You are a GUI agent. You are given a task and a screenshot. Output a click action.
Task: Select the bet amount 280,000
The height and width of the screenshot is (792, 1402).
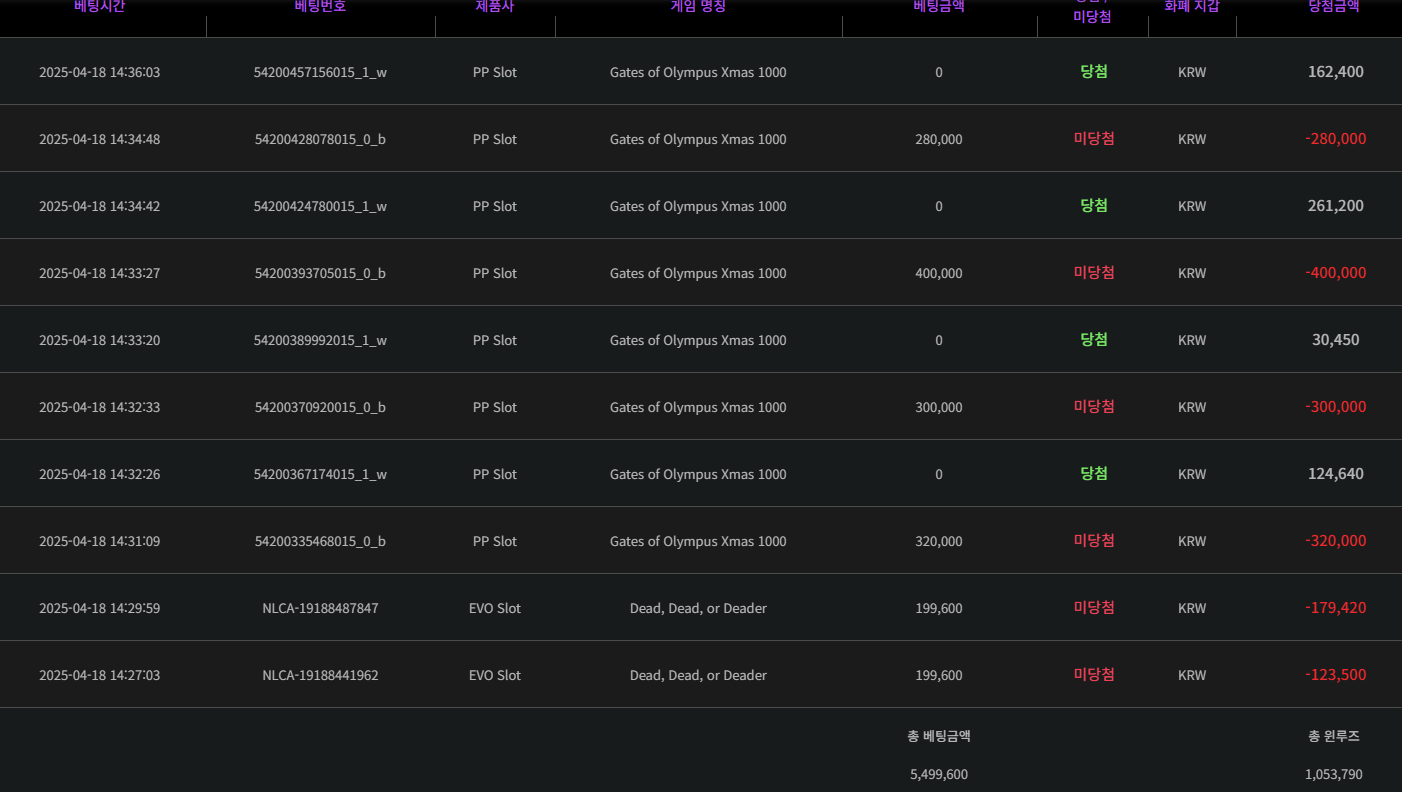(938, 139)
